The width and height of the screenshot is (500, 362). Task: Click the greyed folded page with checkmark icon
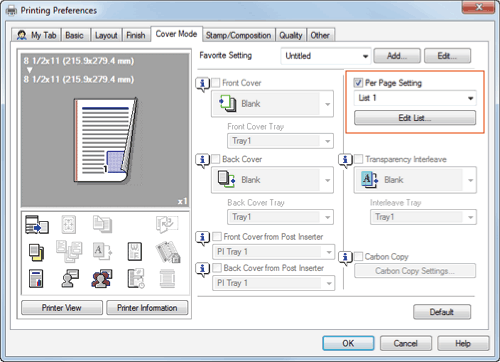167,224
